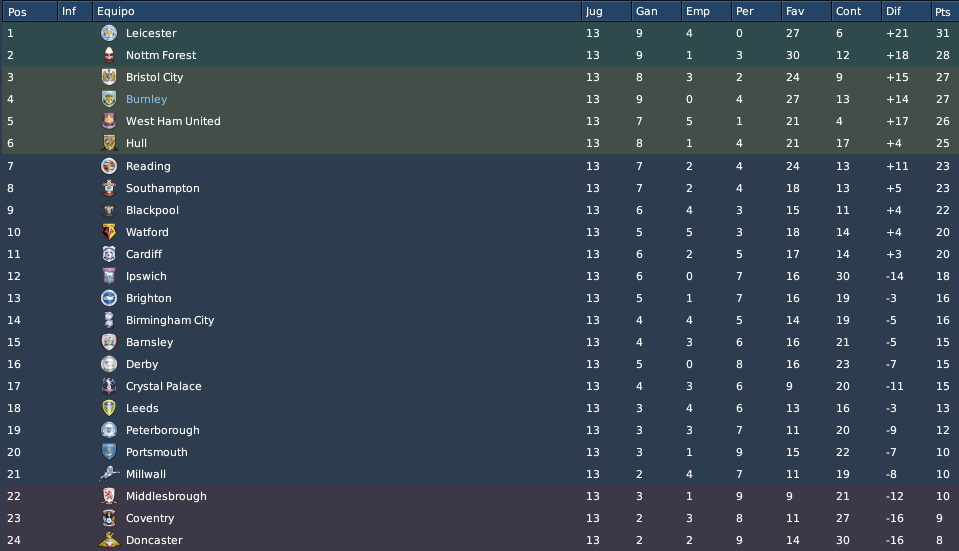Select the Middlesbrough table row
Image resolution: width=959 pixels, height=551 pixels.
(x=480, y=496)
